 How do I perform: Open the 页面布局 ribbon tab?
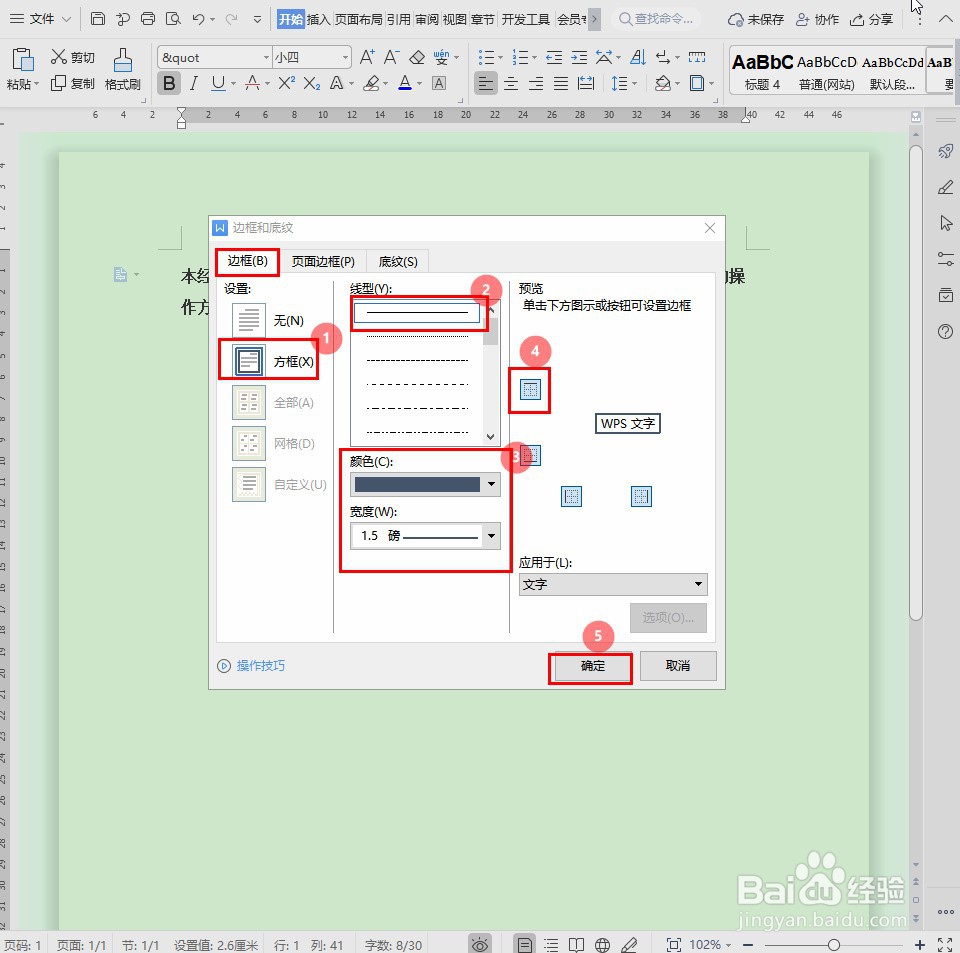point(359,19)
